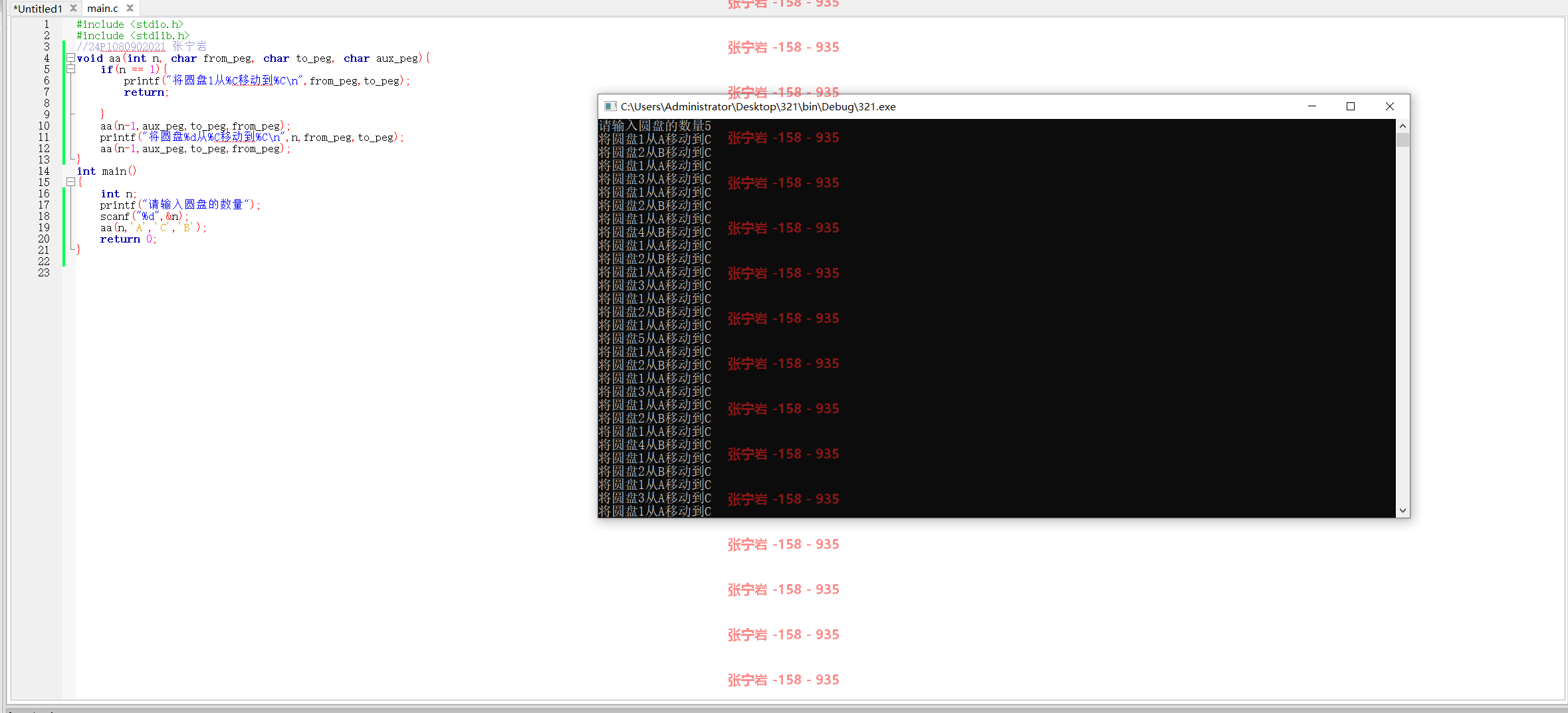The width and height of the screenshot is (1568, 713).
Task: Click the aa(n,'A','C','B') call line
Action: (154, 228)
